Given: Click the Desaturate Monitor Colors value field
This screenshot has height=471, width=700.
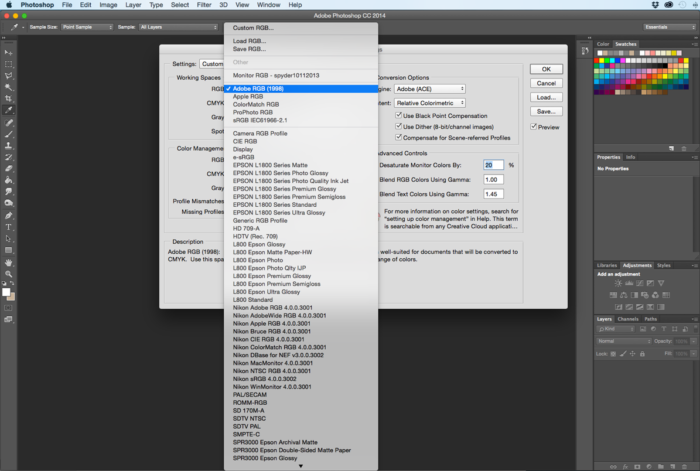Looking at the screenshot, I should click(x=493, y=164).
